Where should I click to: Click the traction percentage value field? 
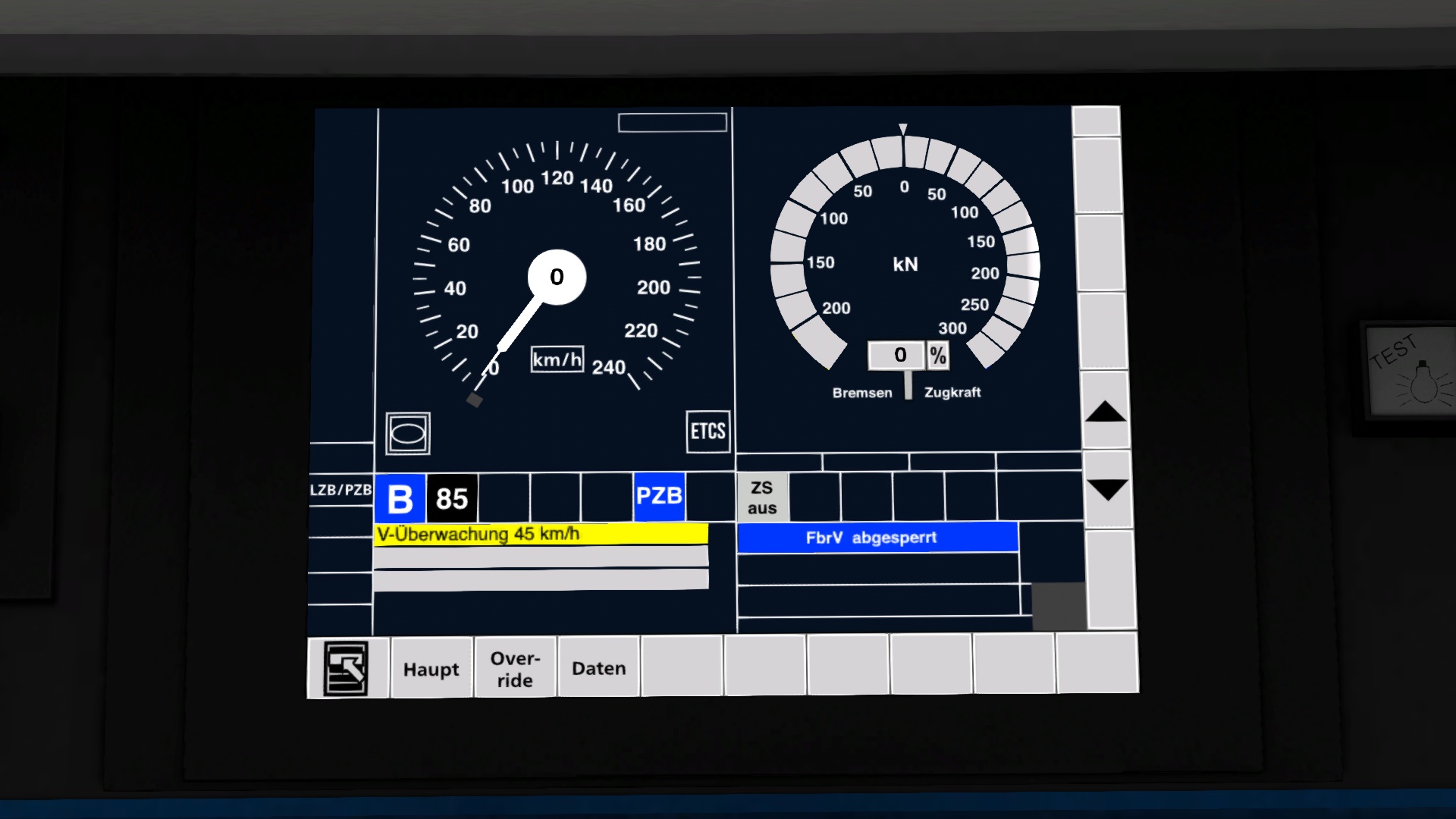point(898,355)
